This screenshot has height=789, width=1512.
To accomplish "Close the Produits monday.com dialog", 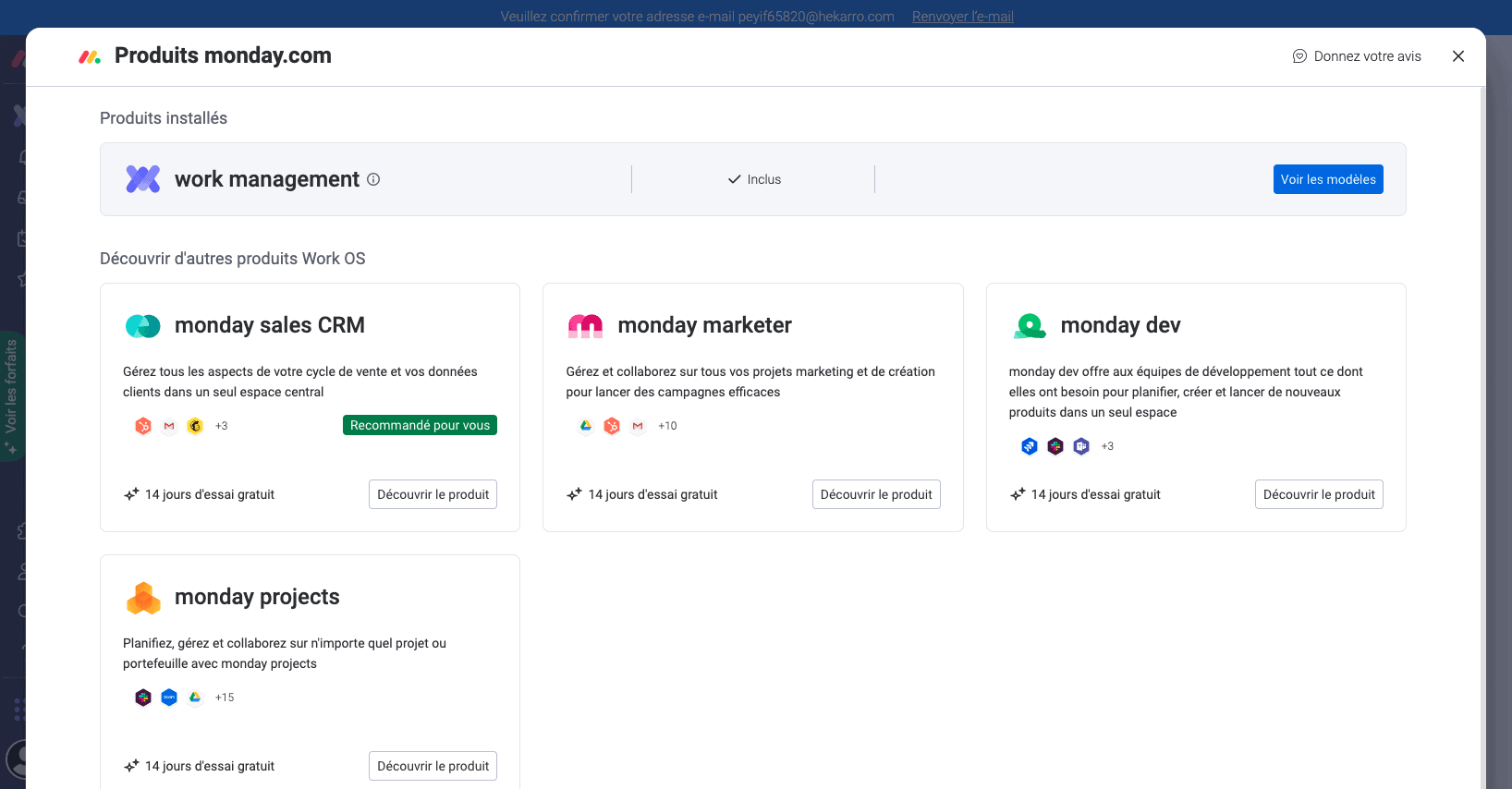I will (1458, 56).
